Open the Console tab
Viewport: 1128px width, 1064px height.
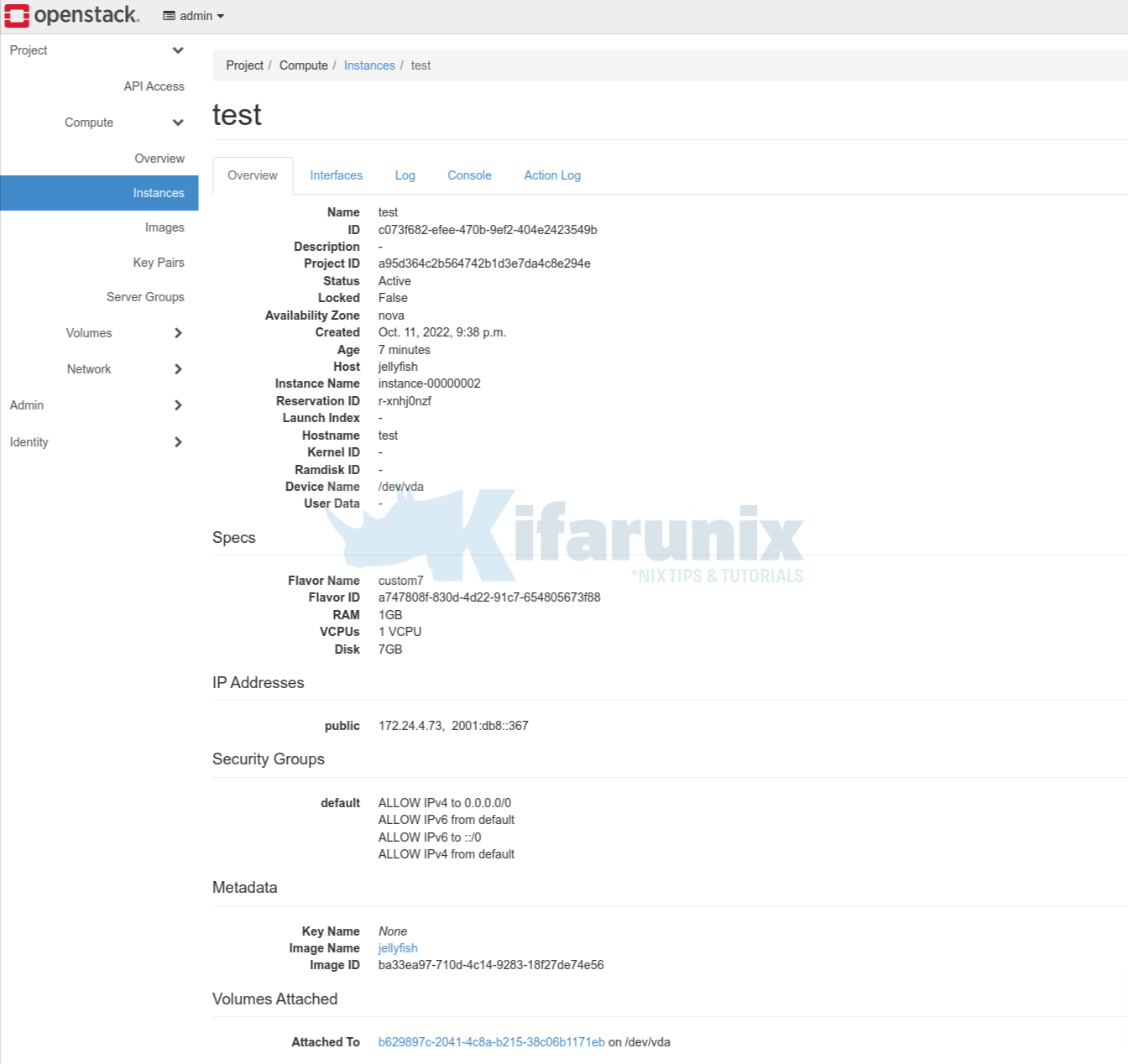(468, 175)
